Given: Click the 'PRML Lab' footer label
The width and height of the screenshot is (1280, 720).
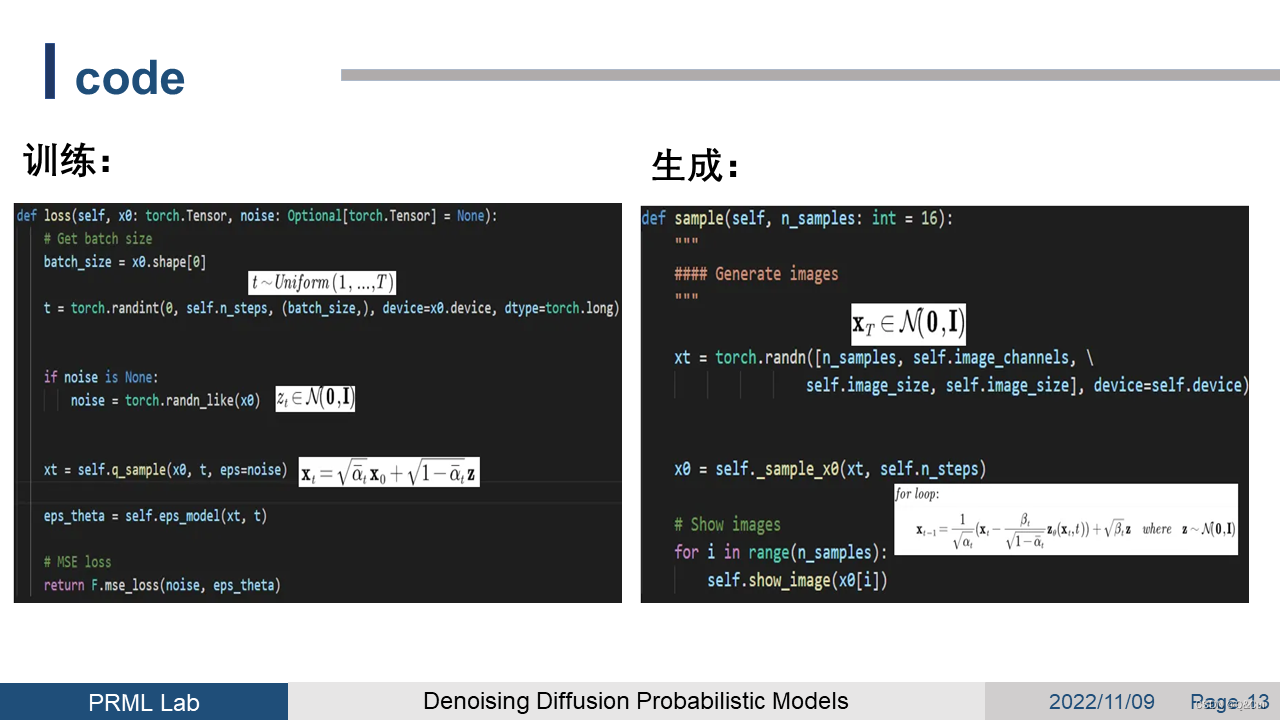Looking at the screenshot, I should tap(144, 702).
